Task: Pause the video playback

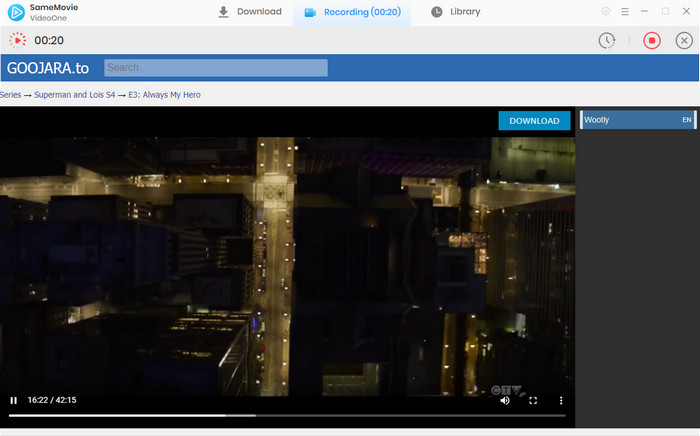Action: pyautogui.click(x=14, y=400)
